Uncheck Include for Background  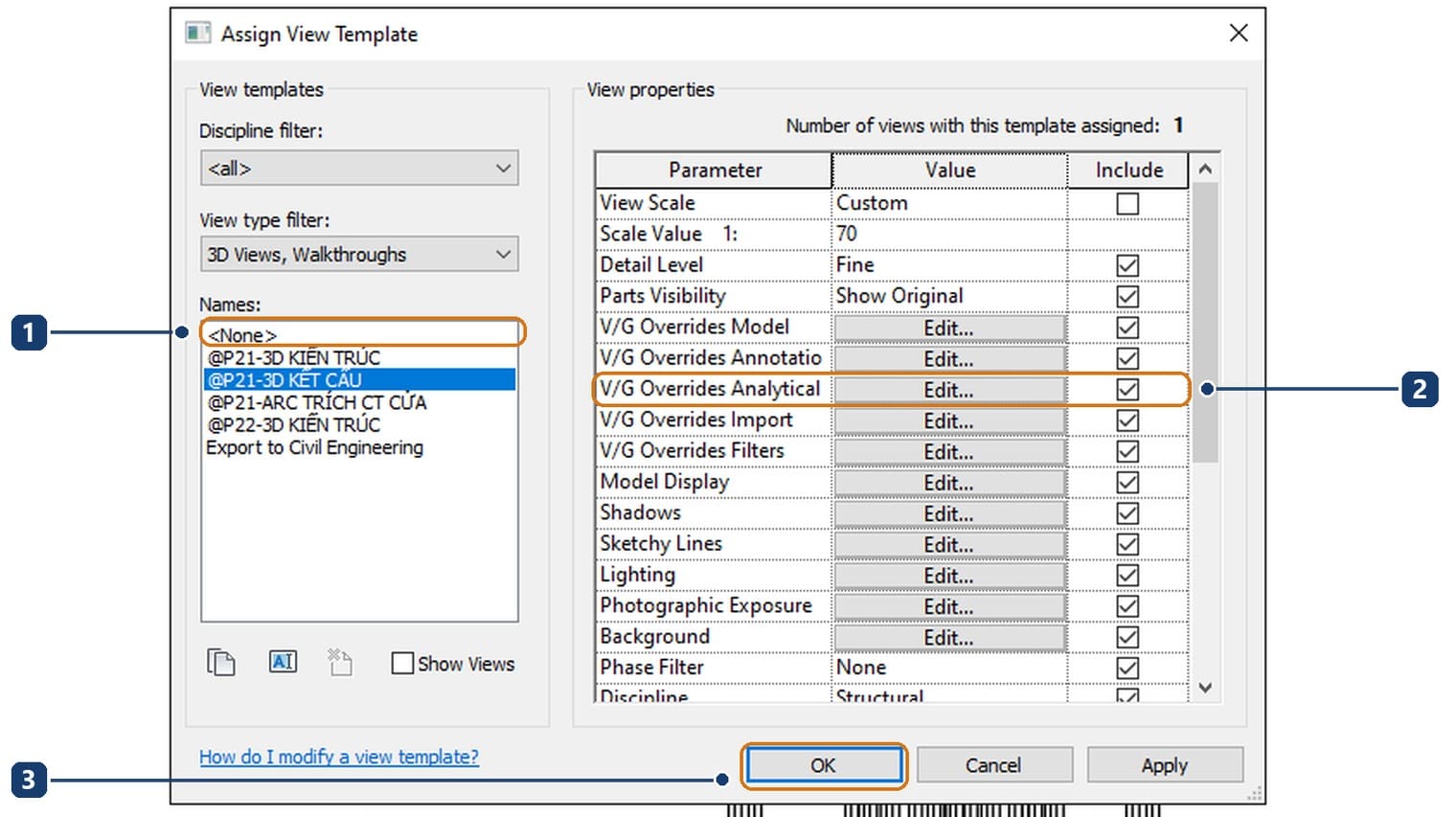tap(1127, 637)
